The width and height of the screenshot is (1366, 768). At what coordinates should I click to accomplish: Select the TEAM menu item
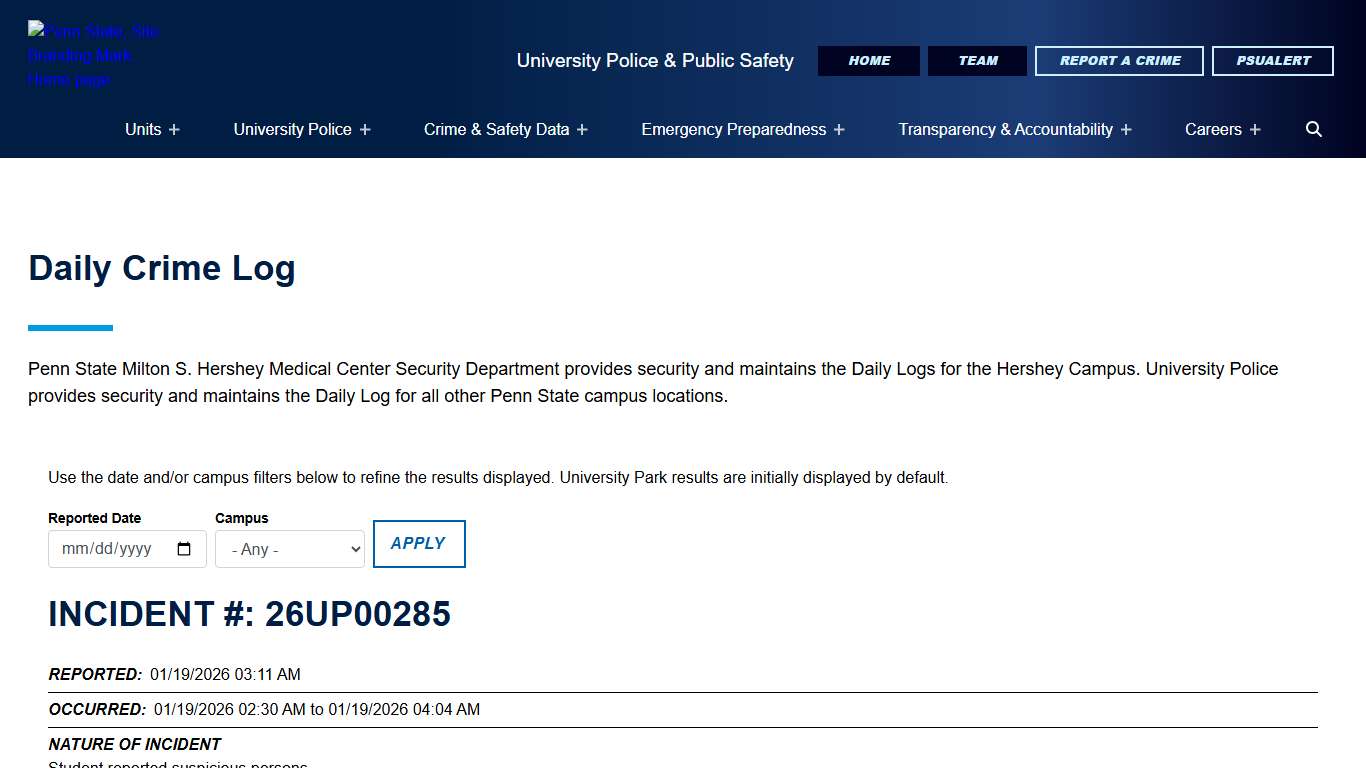pos(977,60)
